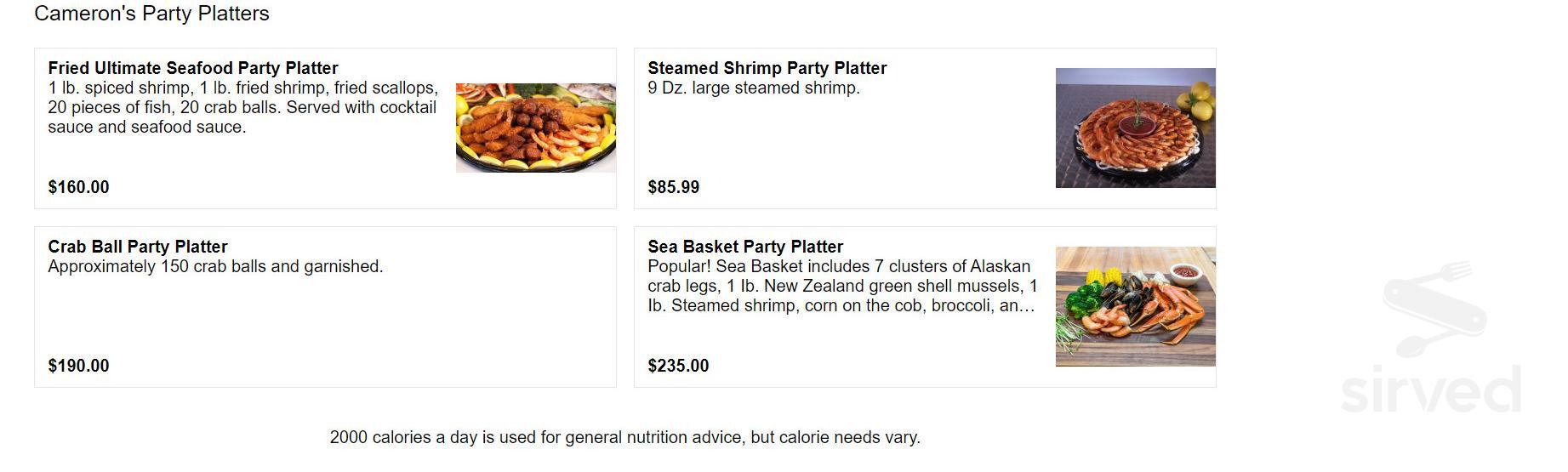This screenshot has height=472, width=1568.
Task: Click the $85.99 price
Action: (674, 187)
